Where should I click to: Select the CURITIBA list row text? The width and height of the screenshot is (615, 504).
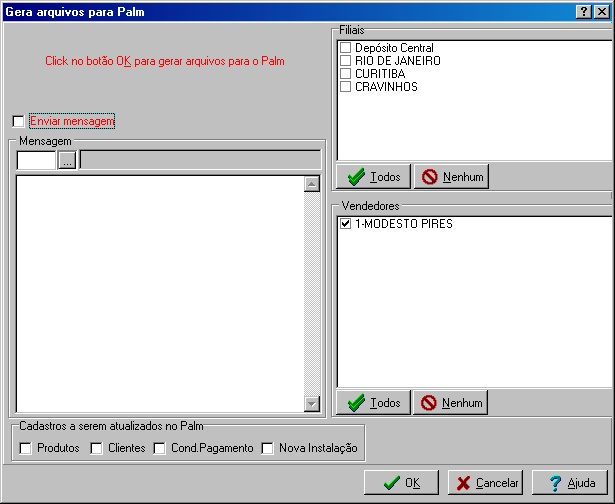coord(380,74)
